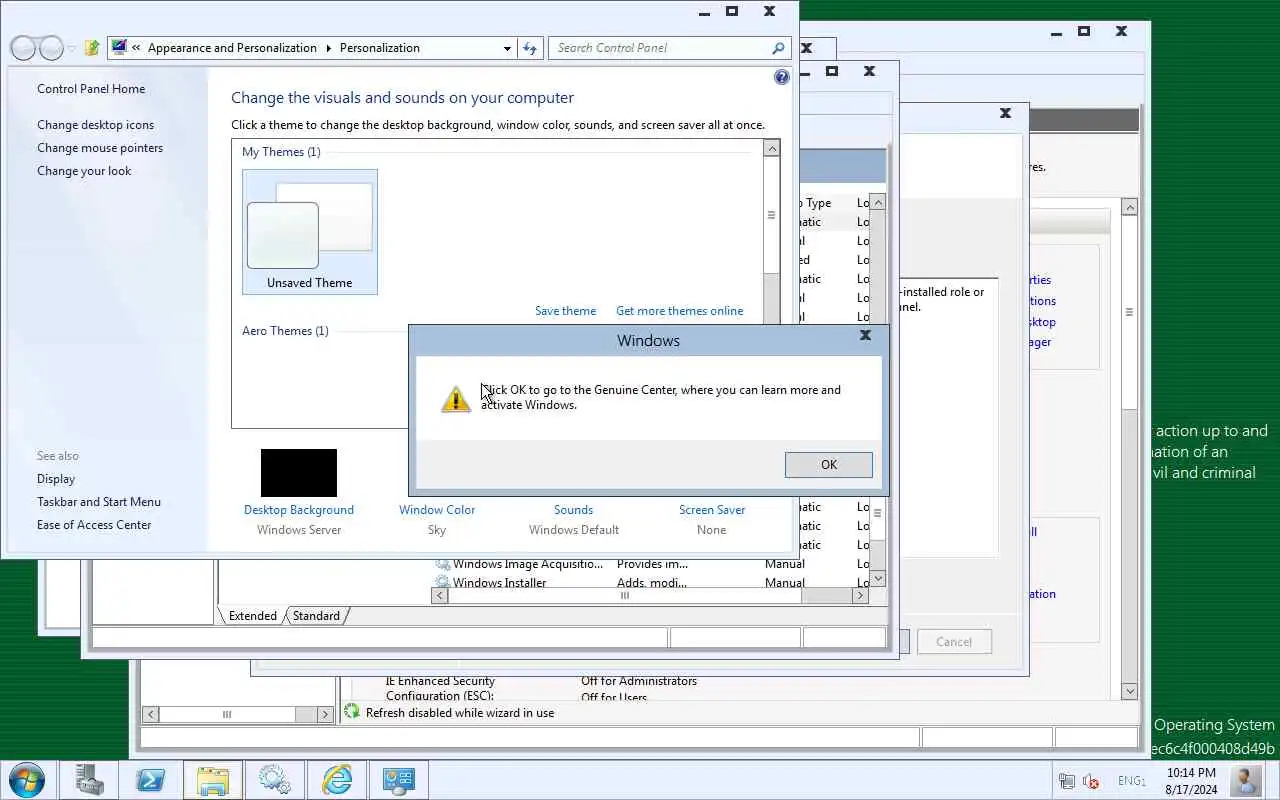This screenshot has height=800, width=1280.
Task: Click Cancel in the wizard window
Action: (953, 642)
